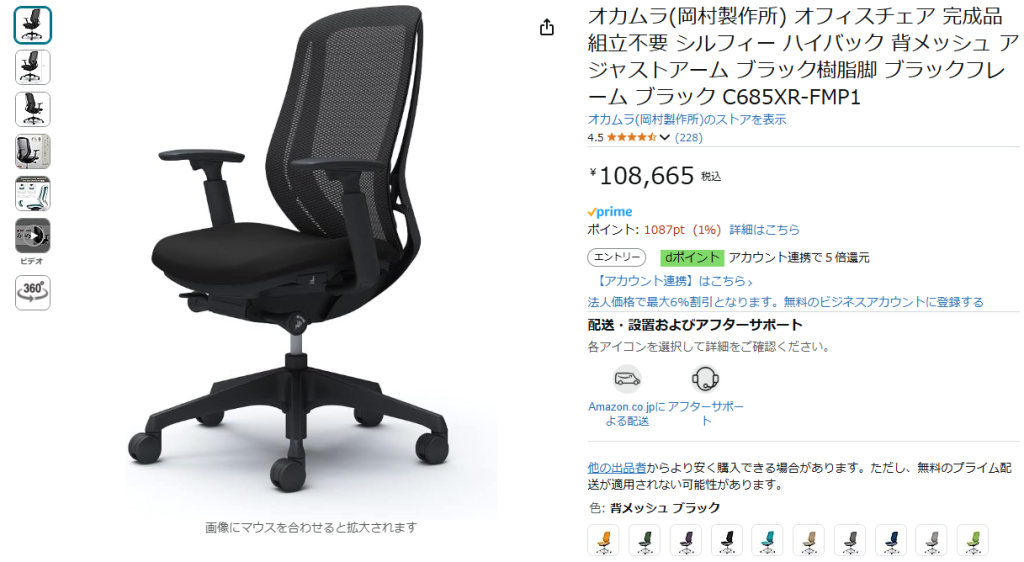Click the after-support headset icon

pyautogui.click(x=705, y=379)
